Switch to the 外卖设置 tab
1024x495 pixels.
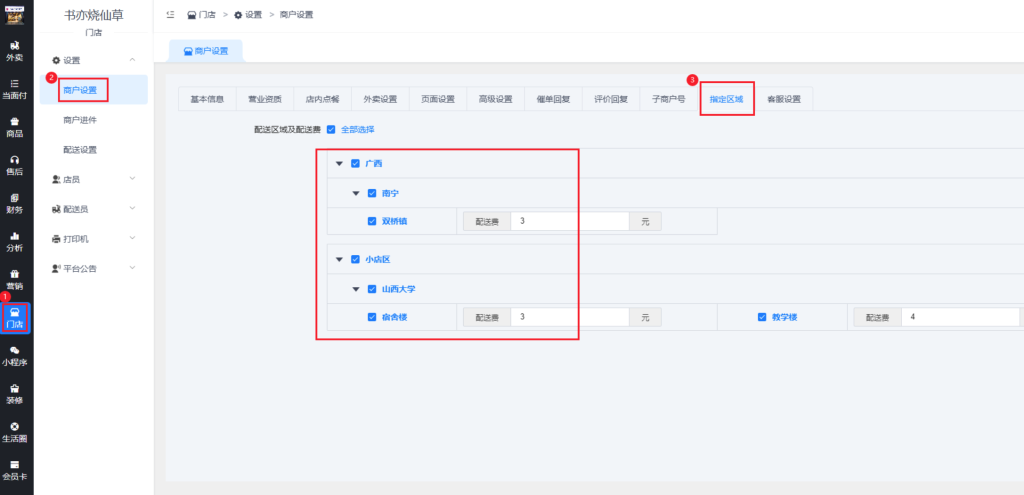coord(380,99)
